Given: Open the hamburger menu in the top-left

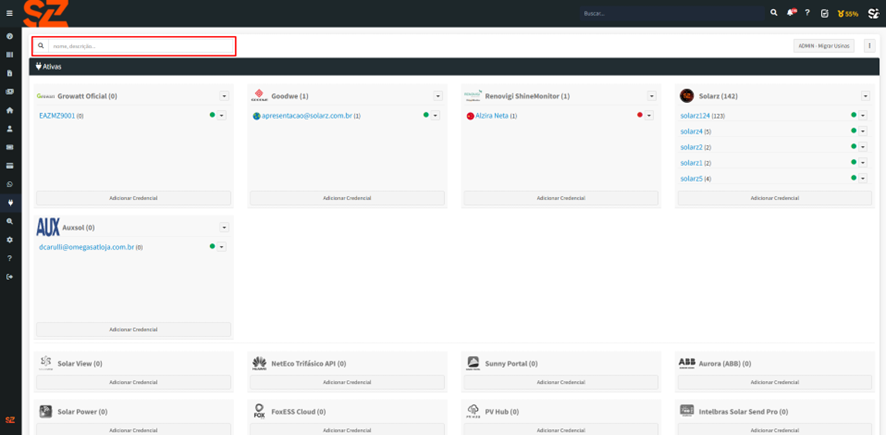Looking at the screenshot, I should click(10, 13).
